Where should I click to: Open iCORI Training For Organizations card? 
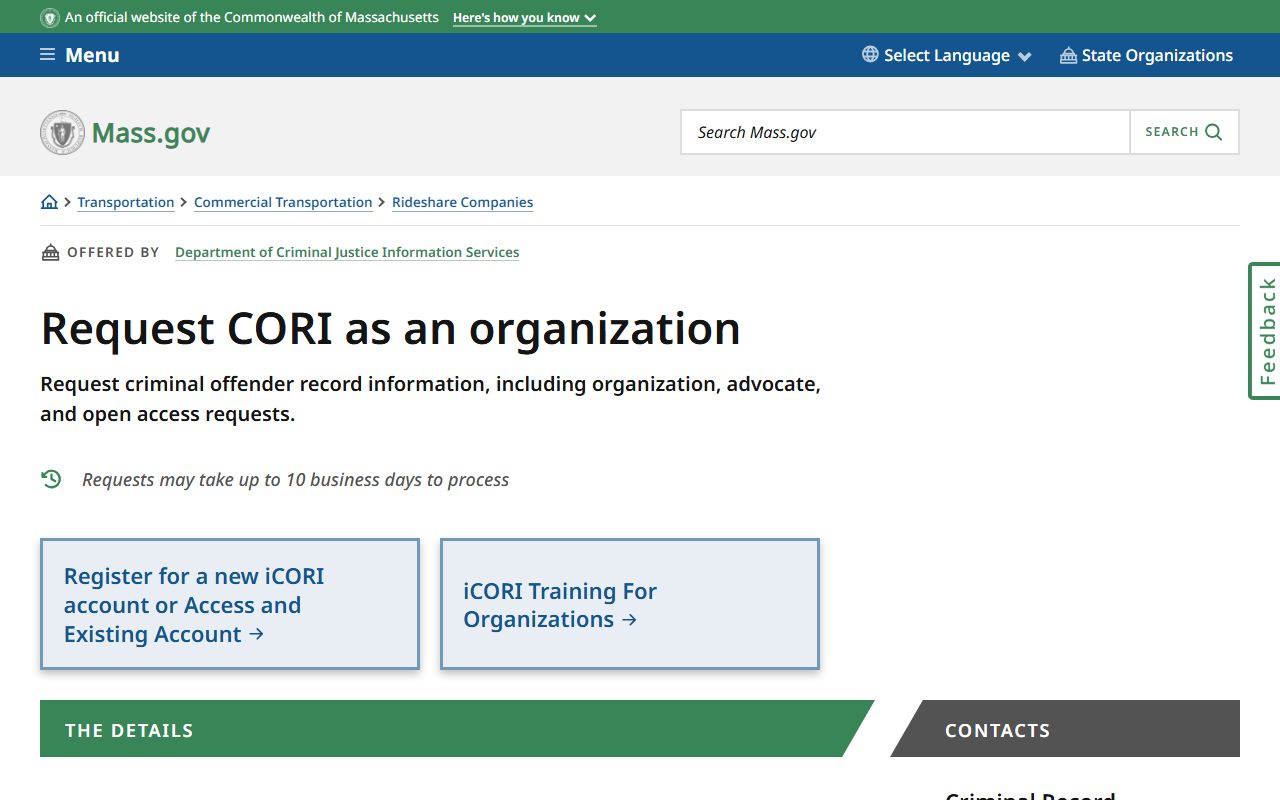[x=630, y=604]
